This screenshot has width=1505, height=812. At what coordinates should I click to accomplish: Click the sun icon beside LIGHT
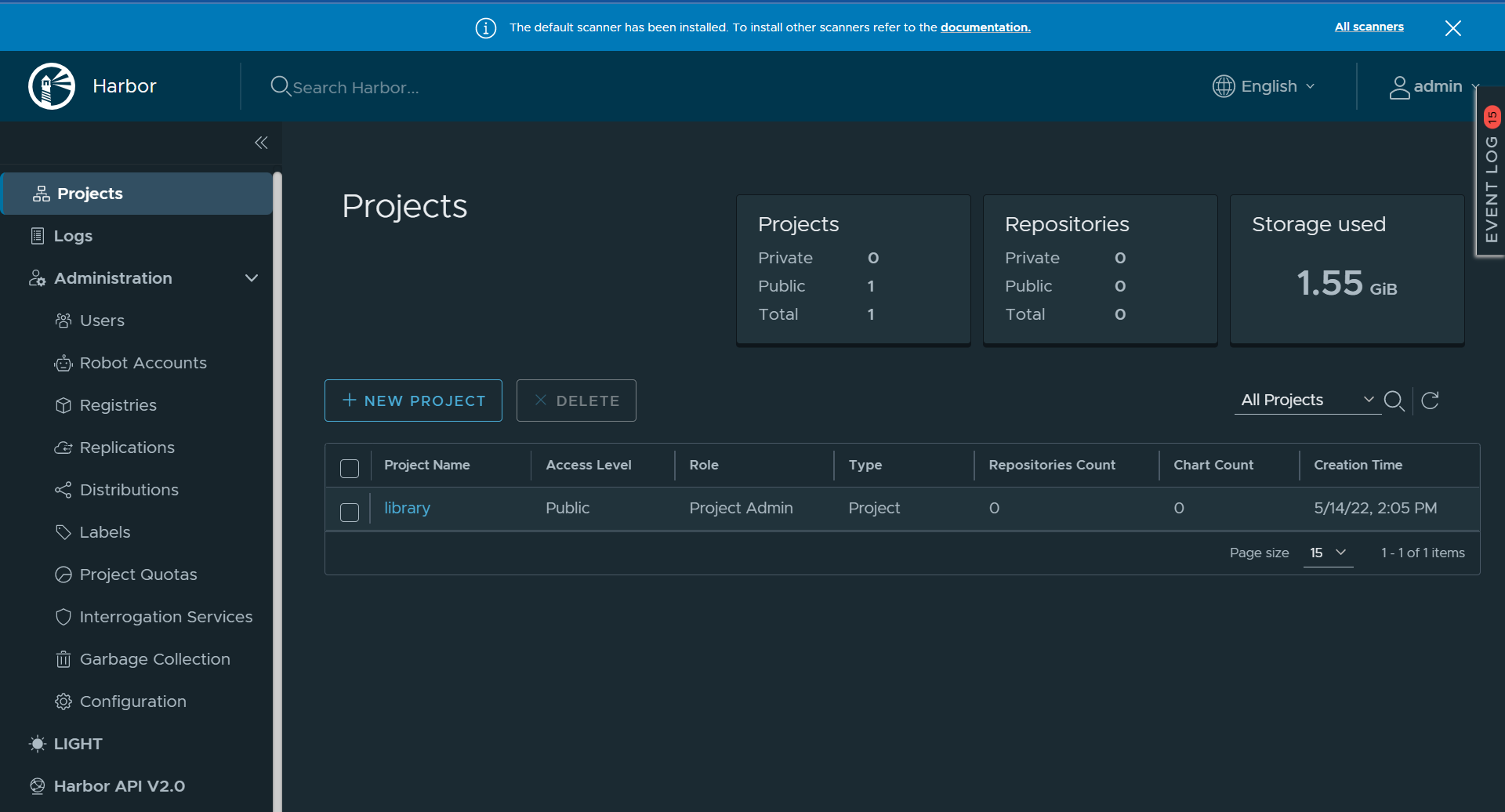(37, 744)
